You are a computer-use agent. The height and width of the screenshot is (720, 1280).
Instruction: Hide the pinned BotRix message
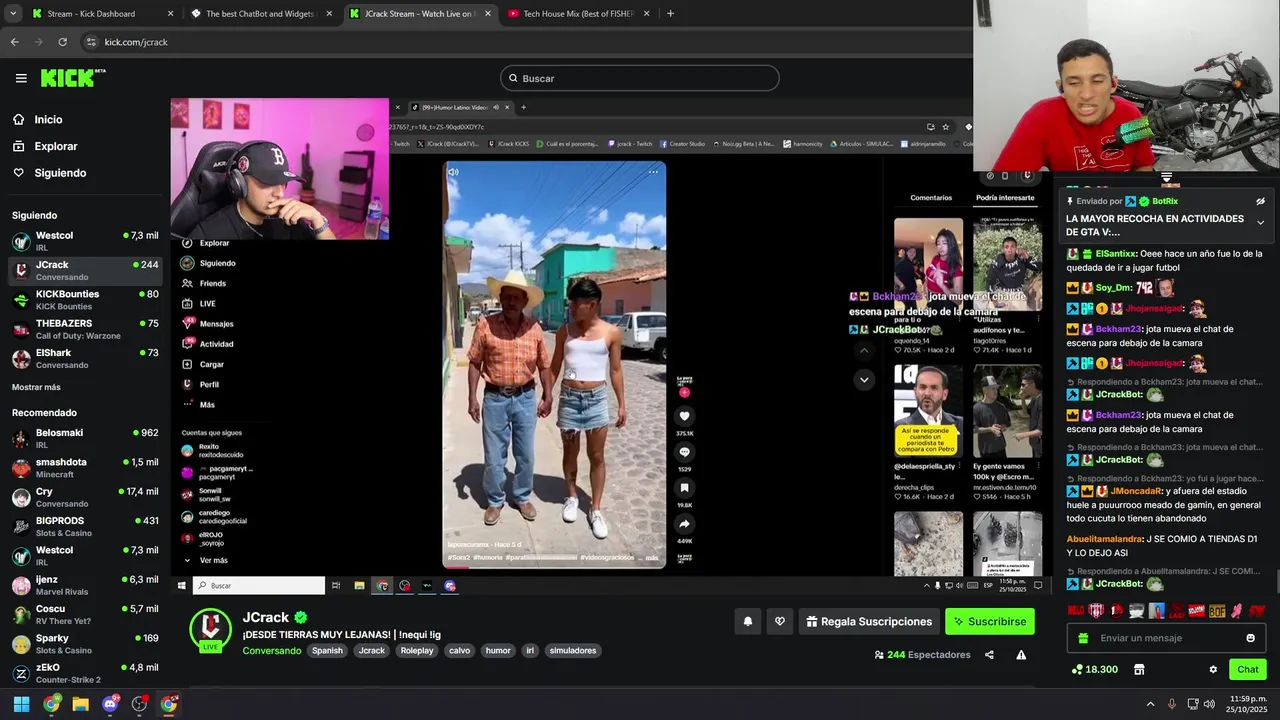click(x=1260, y=201)
